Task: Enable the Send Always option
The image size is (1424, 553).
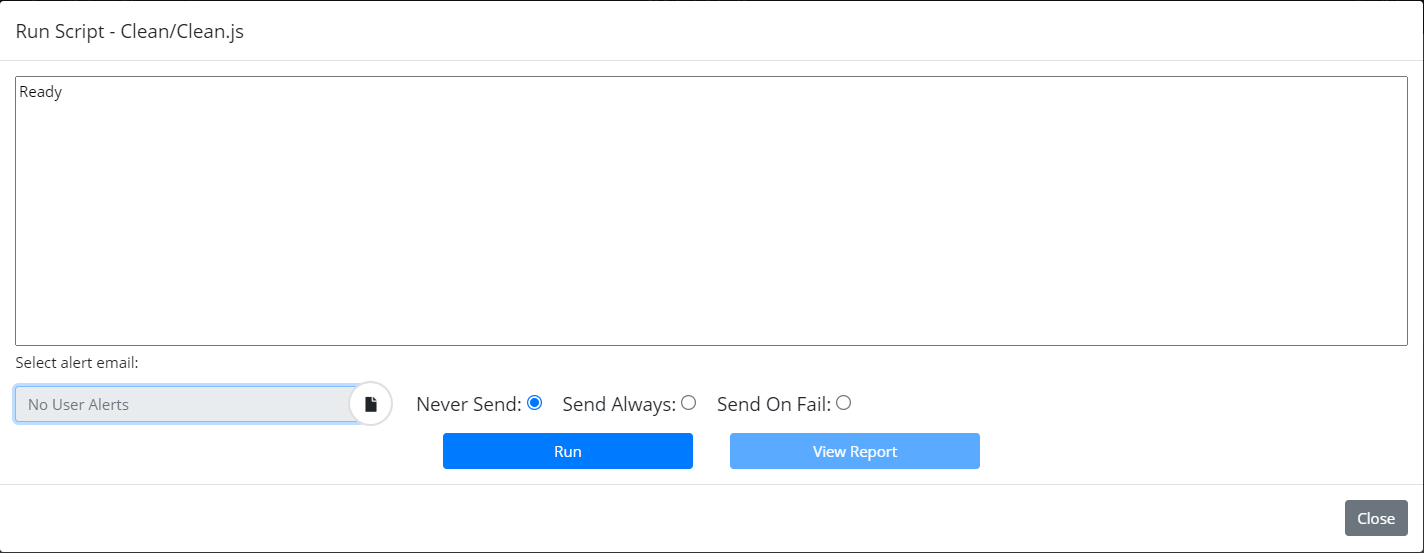Action: (x=688, y=403)
